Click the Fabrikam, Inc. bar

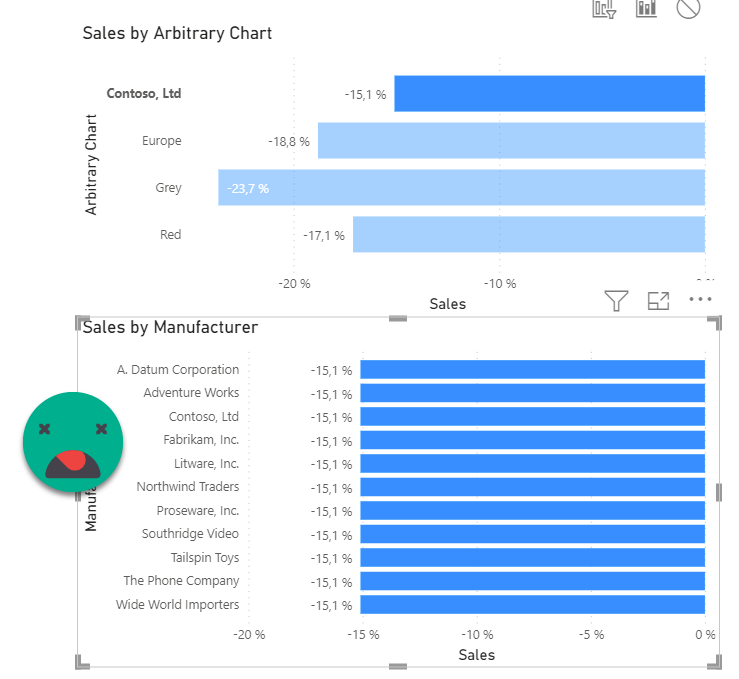(x=532, y=440)
